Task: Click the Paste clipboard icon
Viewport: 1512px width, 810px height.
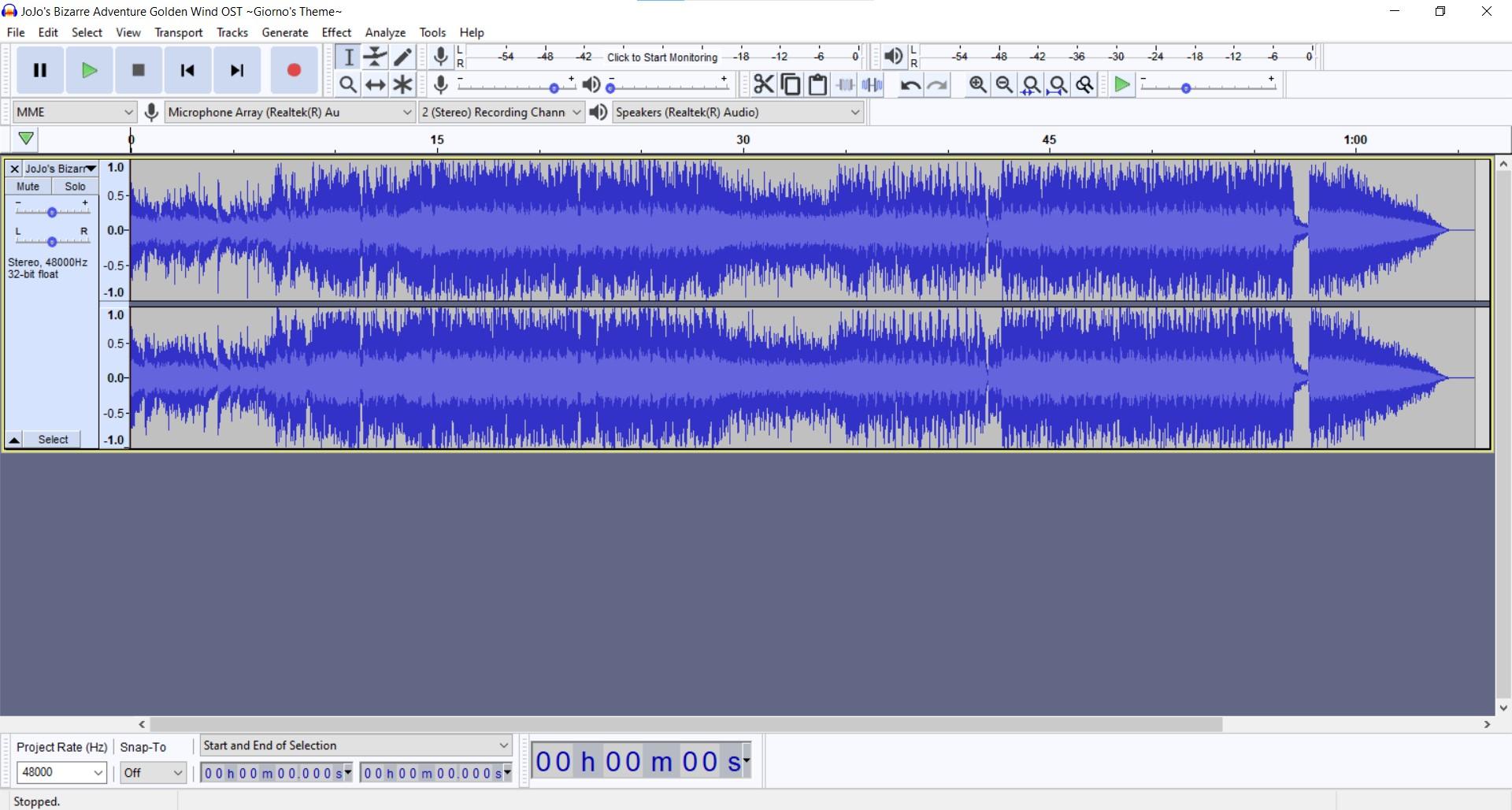Action: (x=817, y=84)
